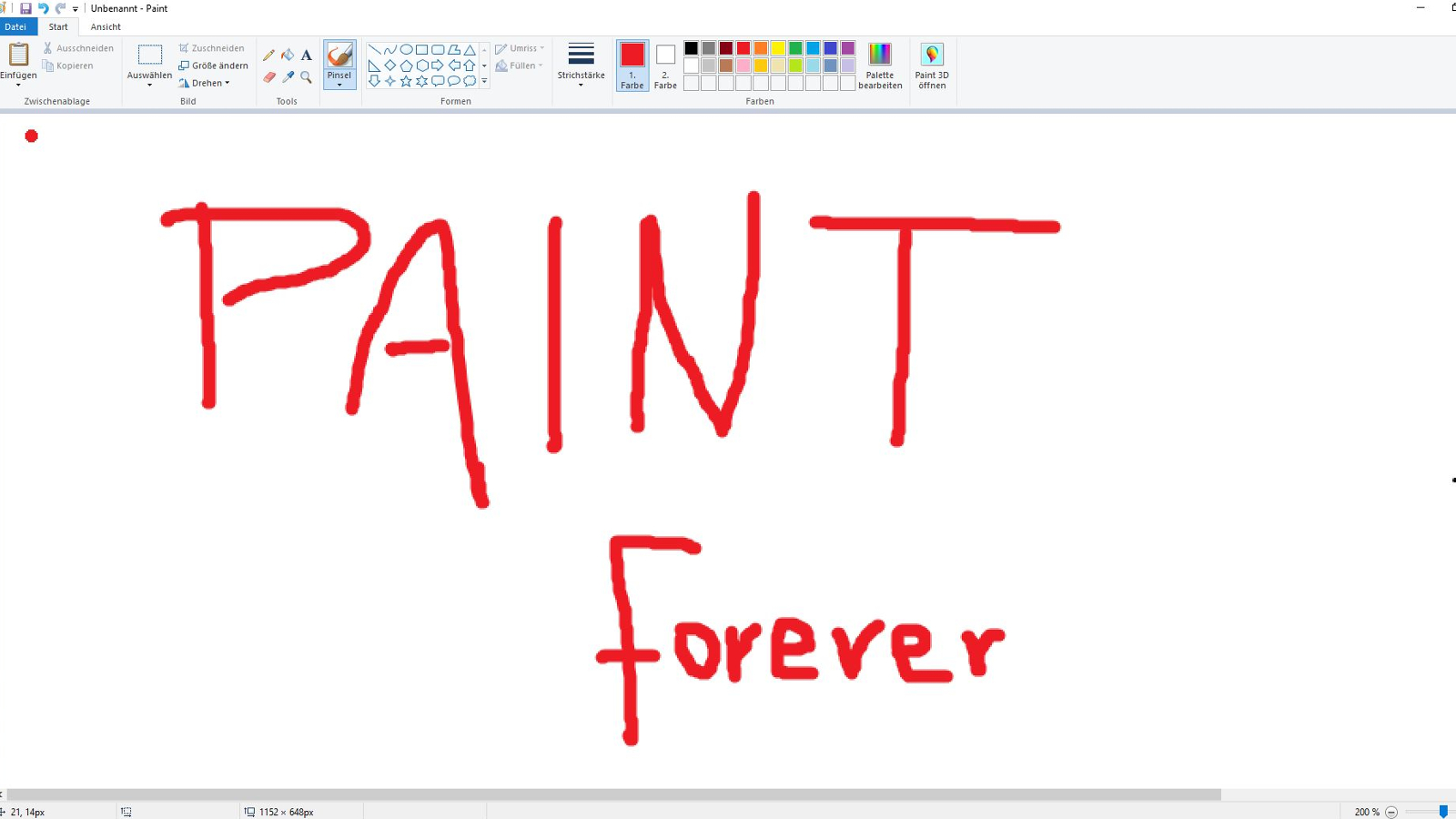The width and height of the screenshot is (1456, 819).
Task: Choose the right arrow shape
Action: pos(438,66)
